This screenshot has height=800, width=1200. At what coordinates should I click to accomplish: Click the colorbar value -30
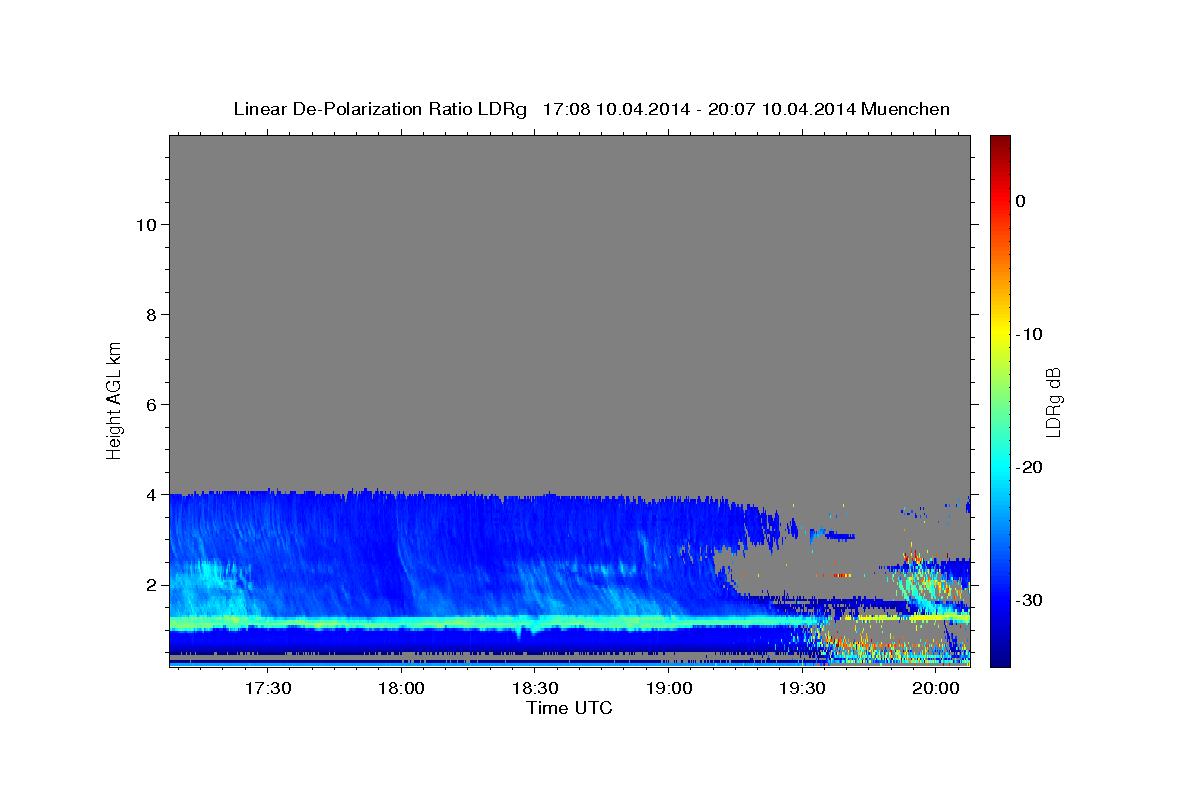1029,600
